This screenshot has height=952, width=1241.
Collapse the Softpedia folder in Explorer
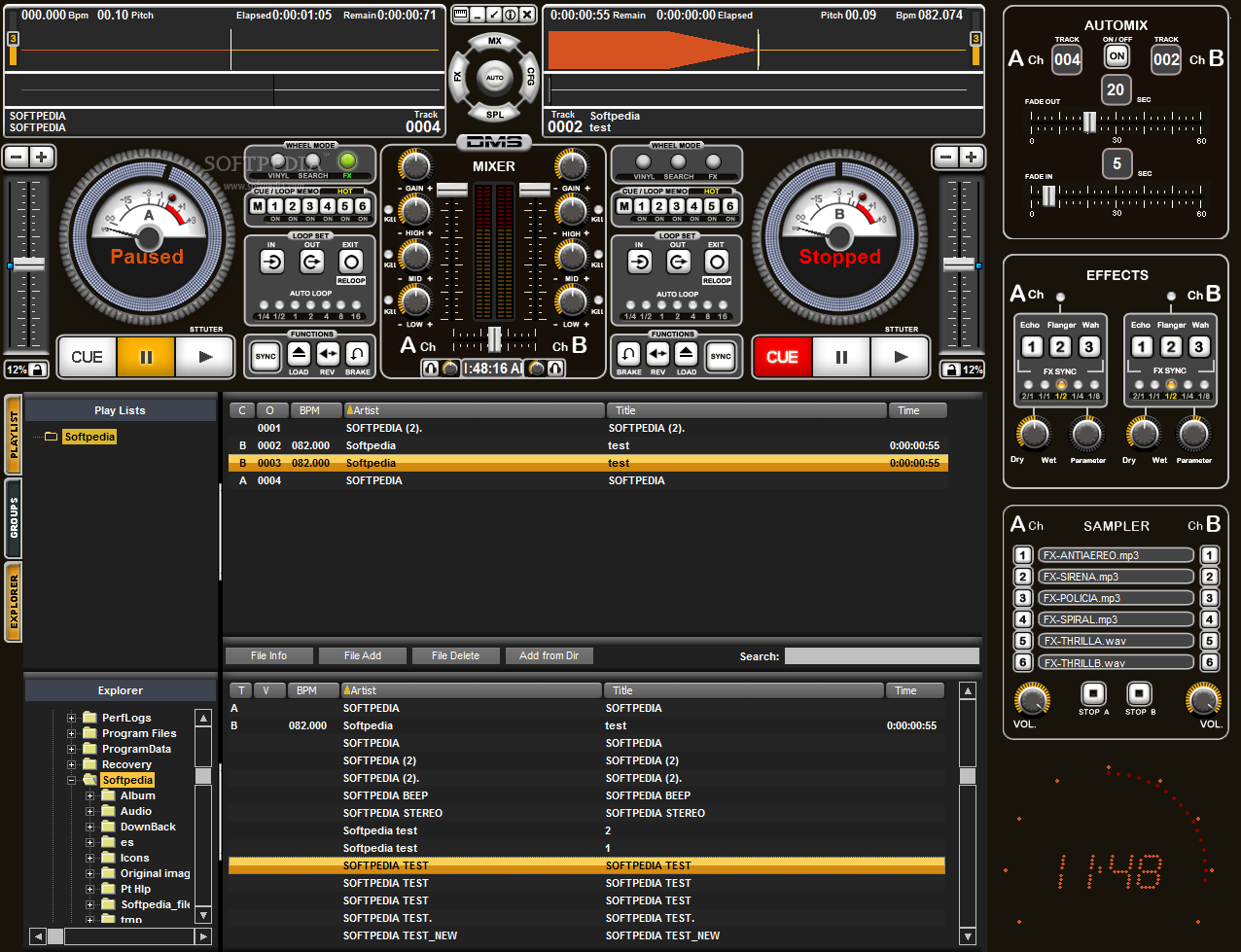(71, 780)
